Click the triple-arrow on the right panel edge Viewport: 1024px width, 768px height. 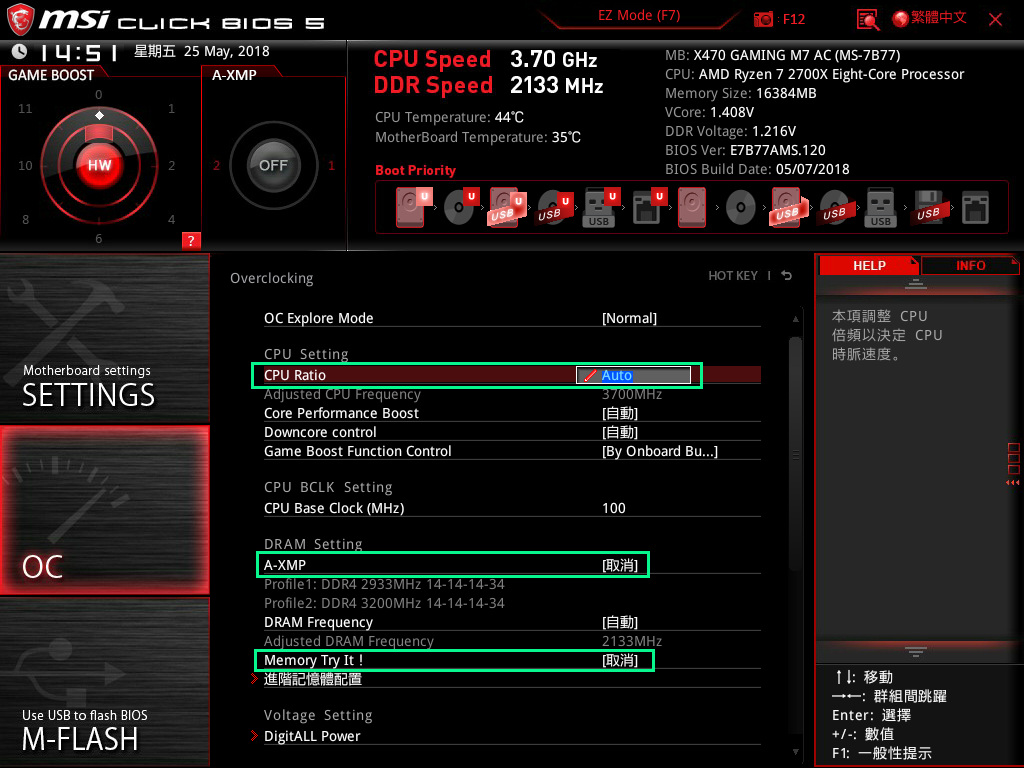(x=1012, y=483)
